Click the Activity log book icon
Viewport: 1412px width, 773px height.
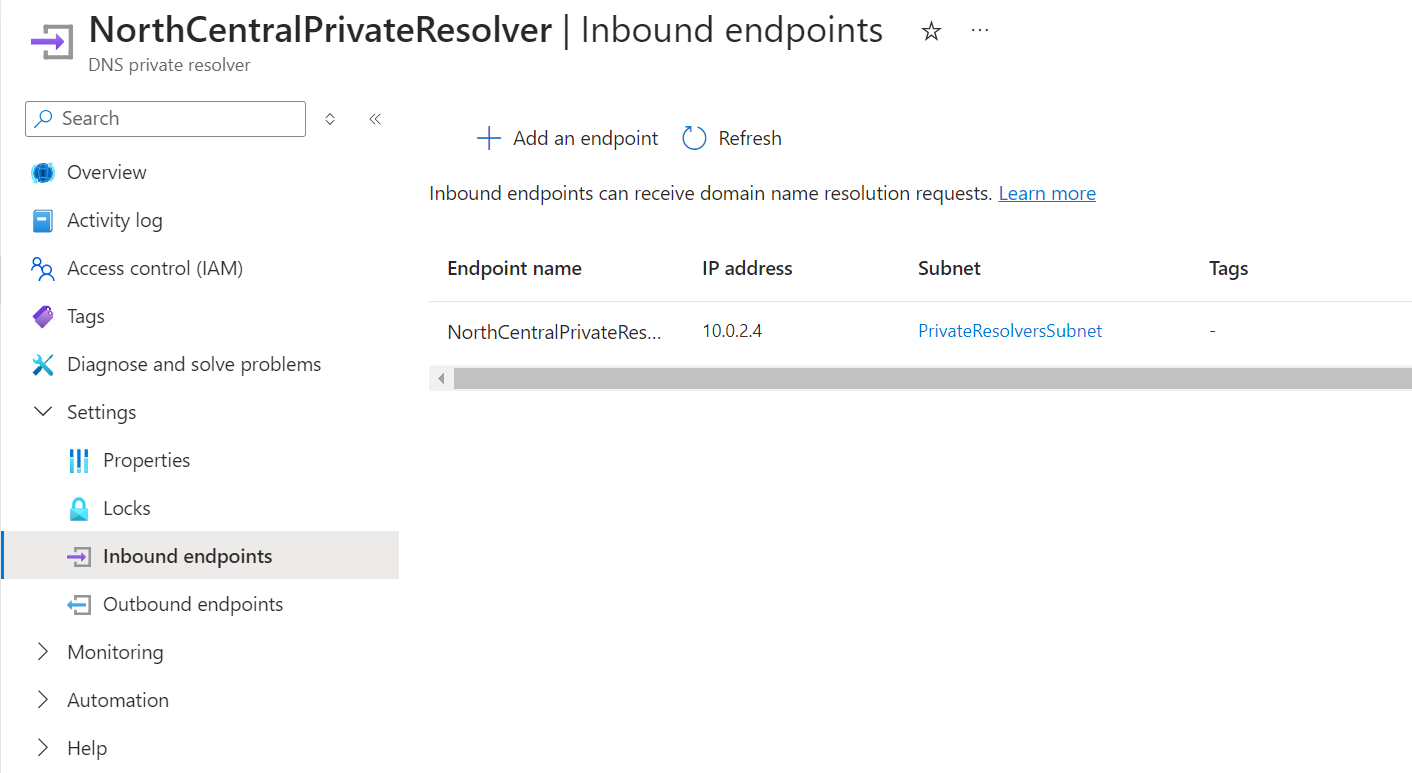point(43,220)
